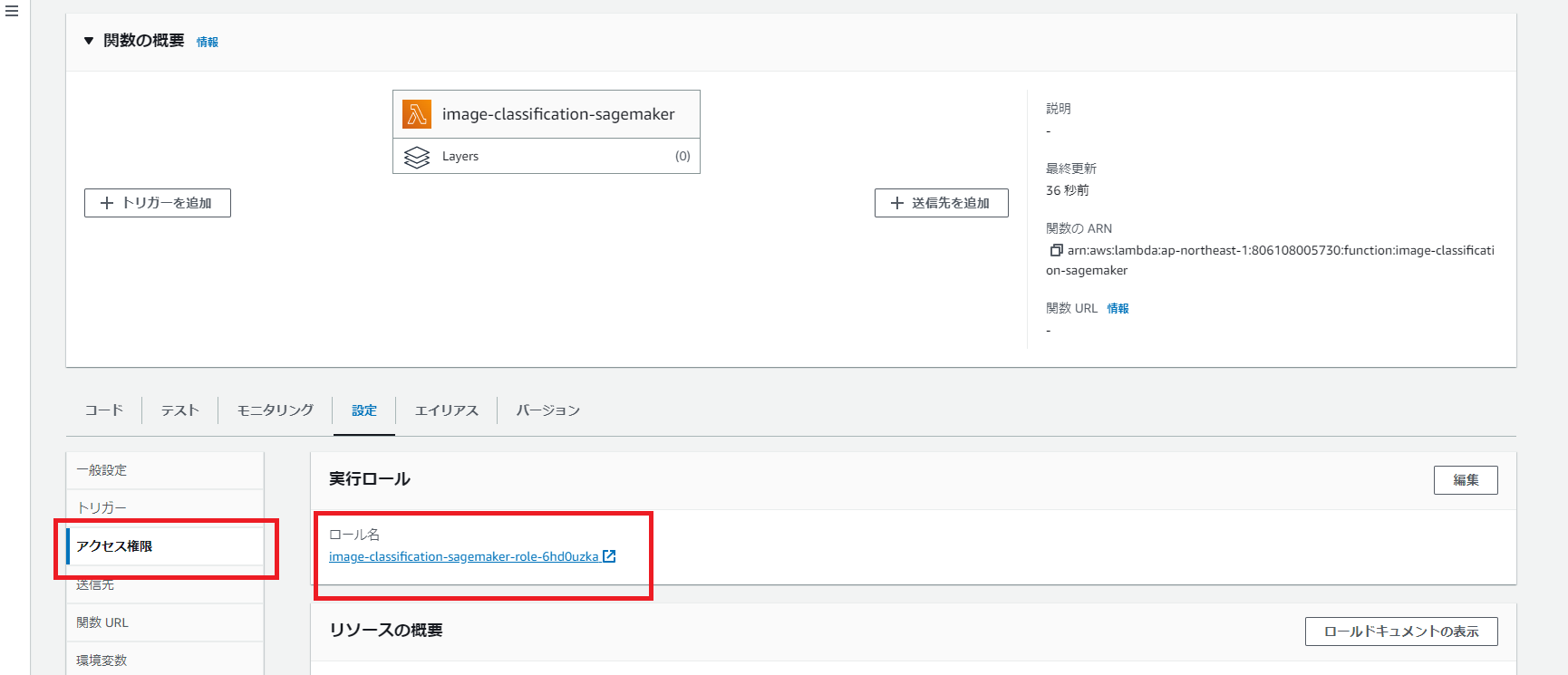Switch to the バージョン tab
Image resolution: width=1568 pixels, height=675 pixels.
click(547, 410)
